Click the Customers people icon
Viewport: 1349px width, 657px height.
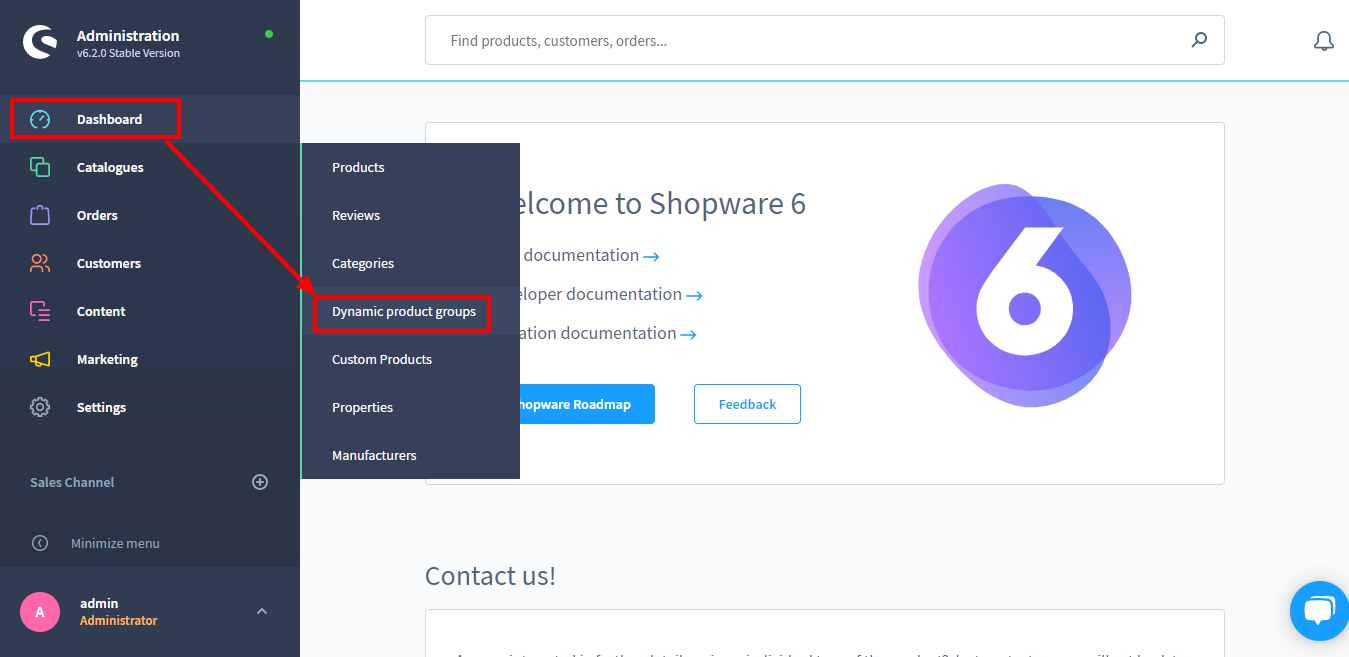[x=39, y=262]
